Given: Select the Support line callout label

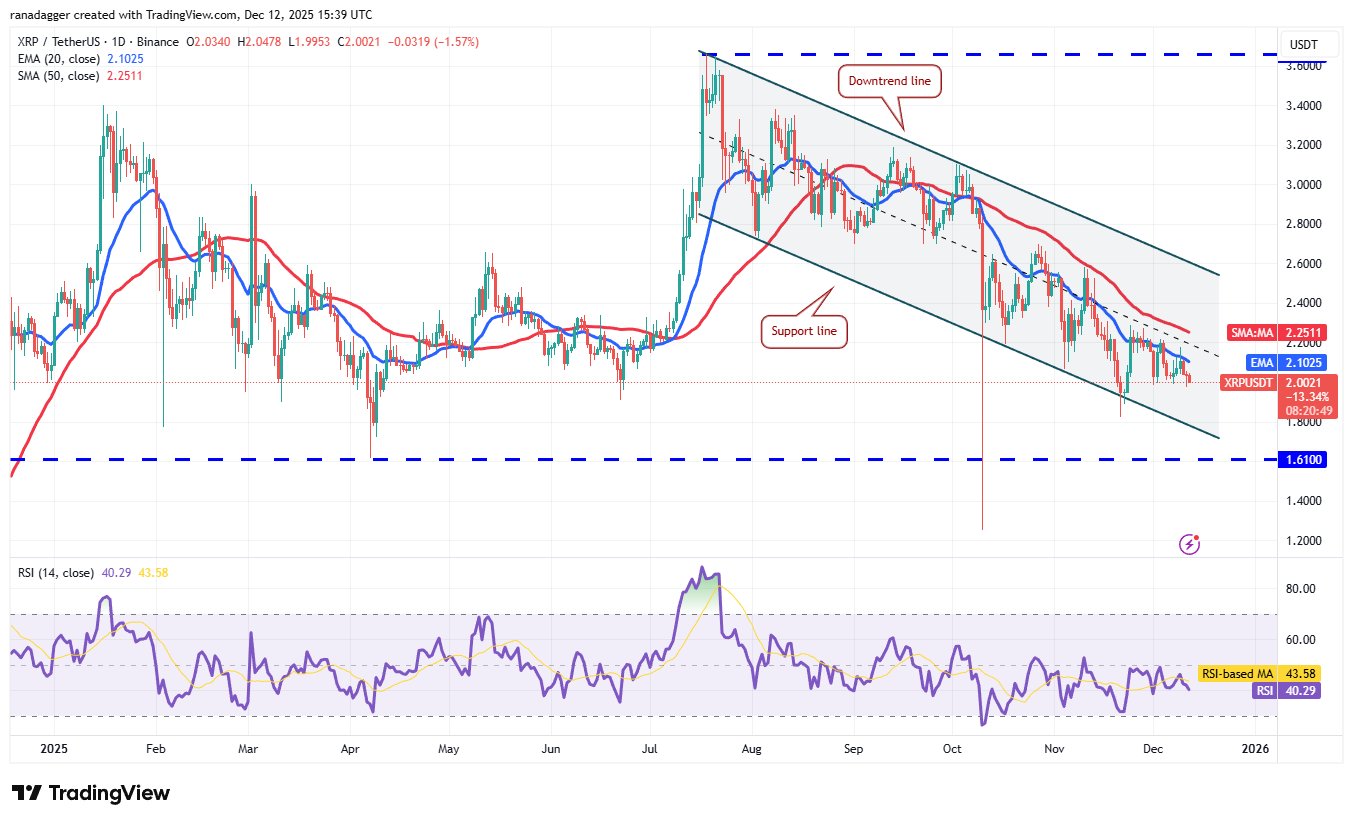Looking at the screenshot, I should tap(805, 330).
